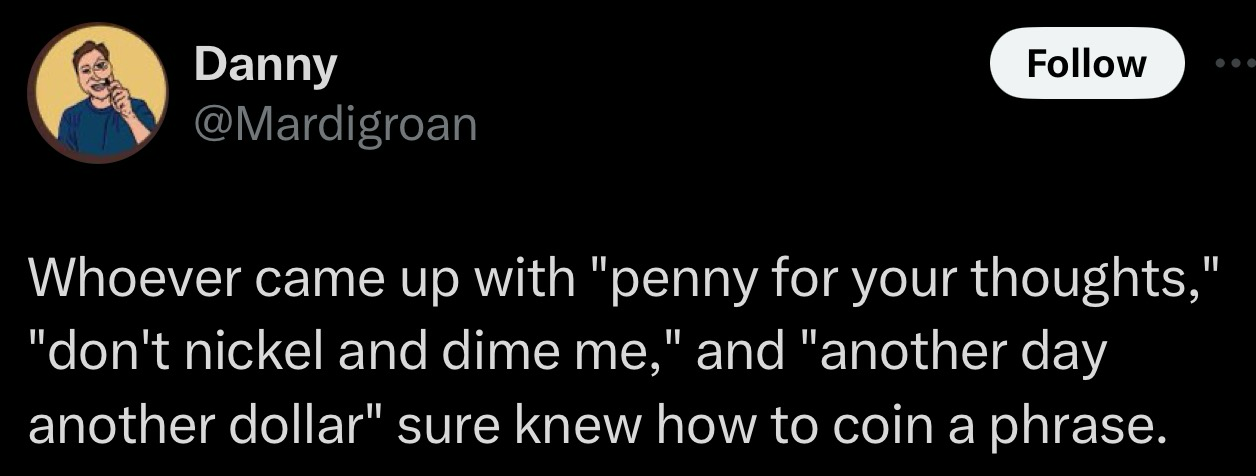
Task: Visit the @Mardigroan handle profile
Action: point(335,124)
